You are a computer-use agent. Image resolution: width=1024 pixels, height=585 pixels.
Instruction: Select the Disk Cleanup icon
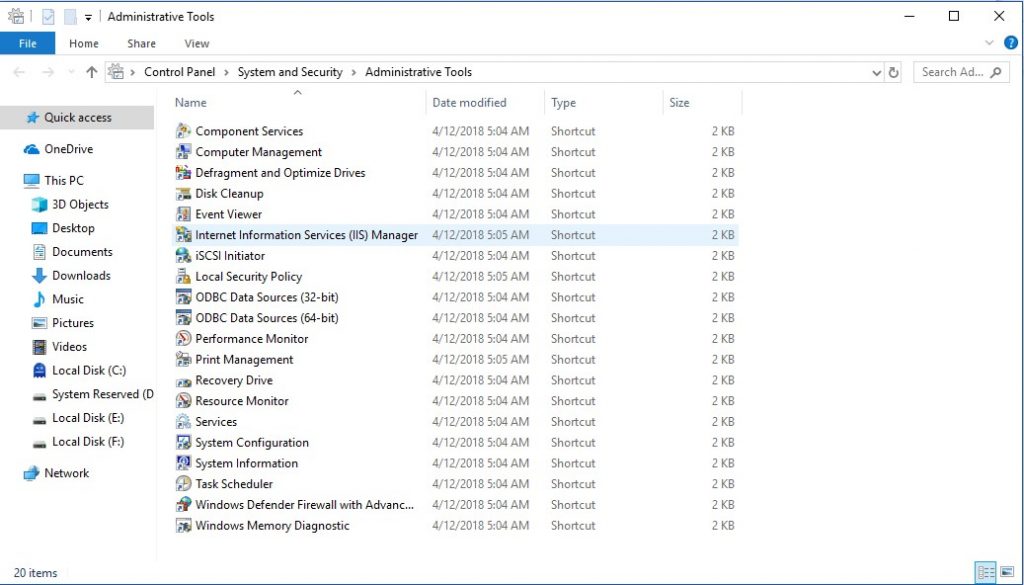(184, 194)
